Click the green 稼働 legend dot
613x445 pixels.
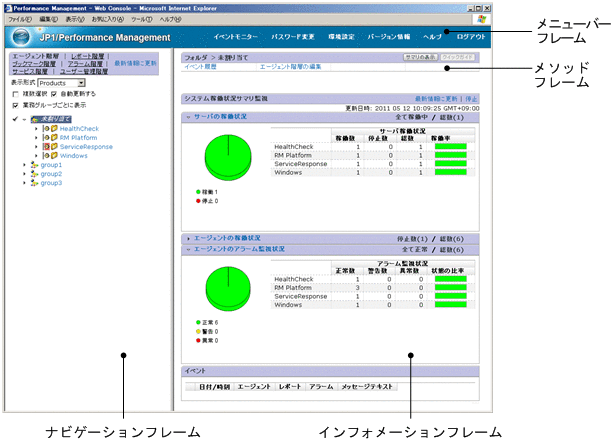(x=198, y=192)
